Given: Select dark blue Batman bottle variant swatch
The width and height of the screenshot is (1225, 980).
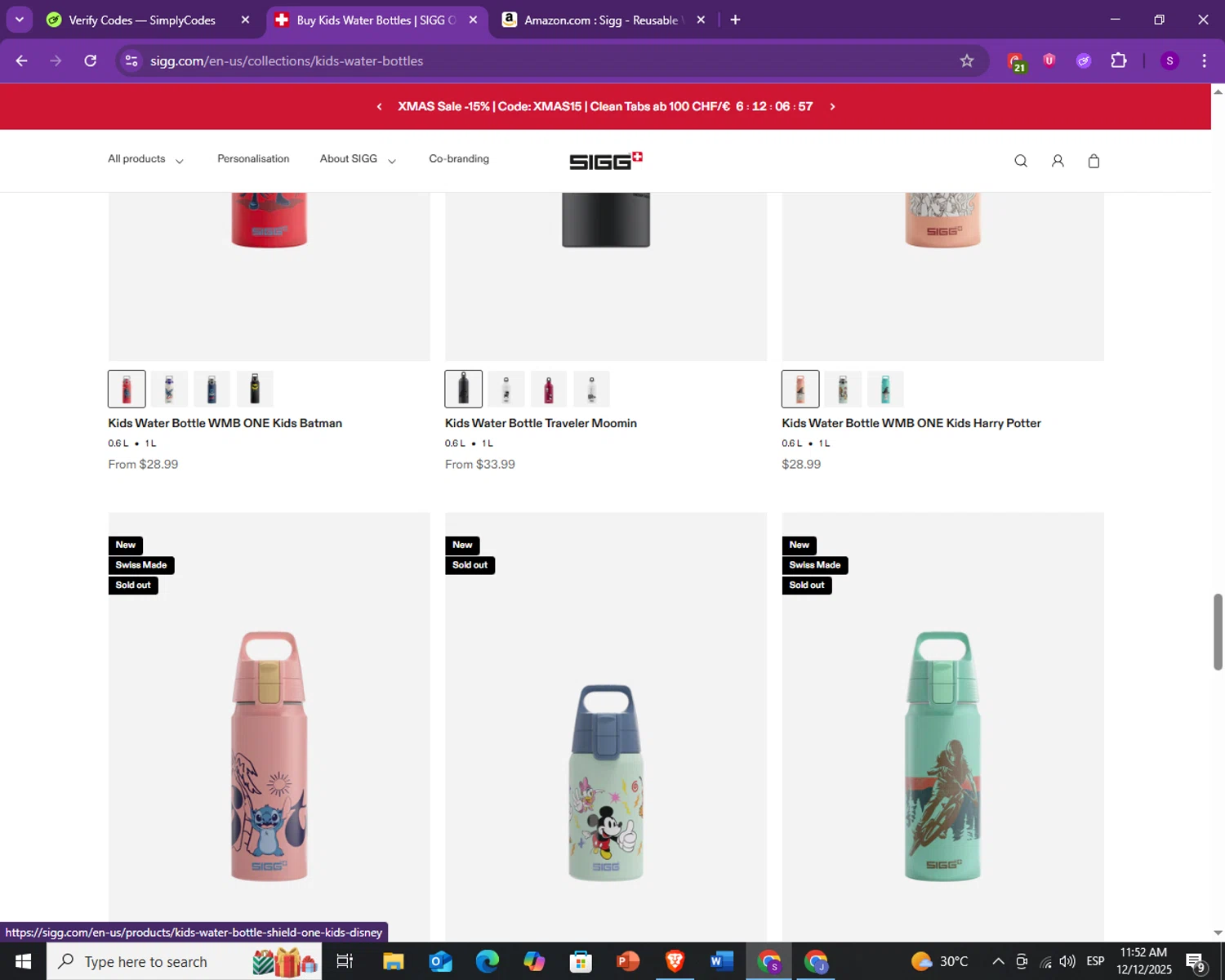Looking at the screenshot, I should (212, 389).
